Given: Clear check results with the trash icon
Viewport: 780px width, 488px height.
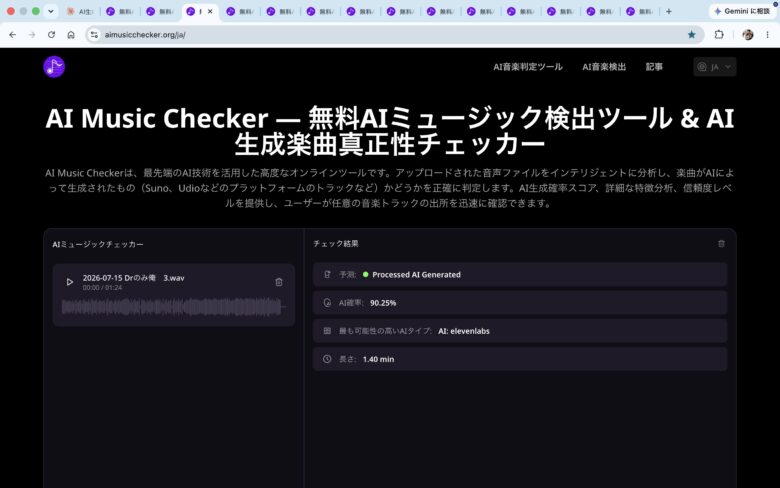Looking at the screenshot, I should pos(721,244).
